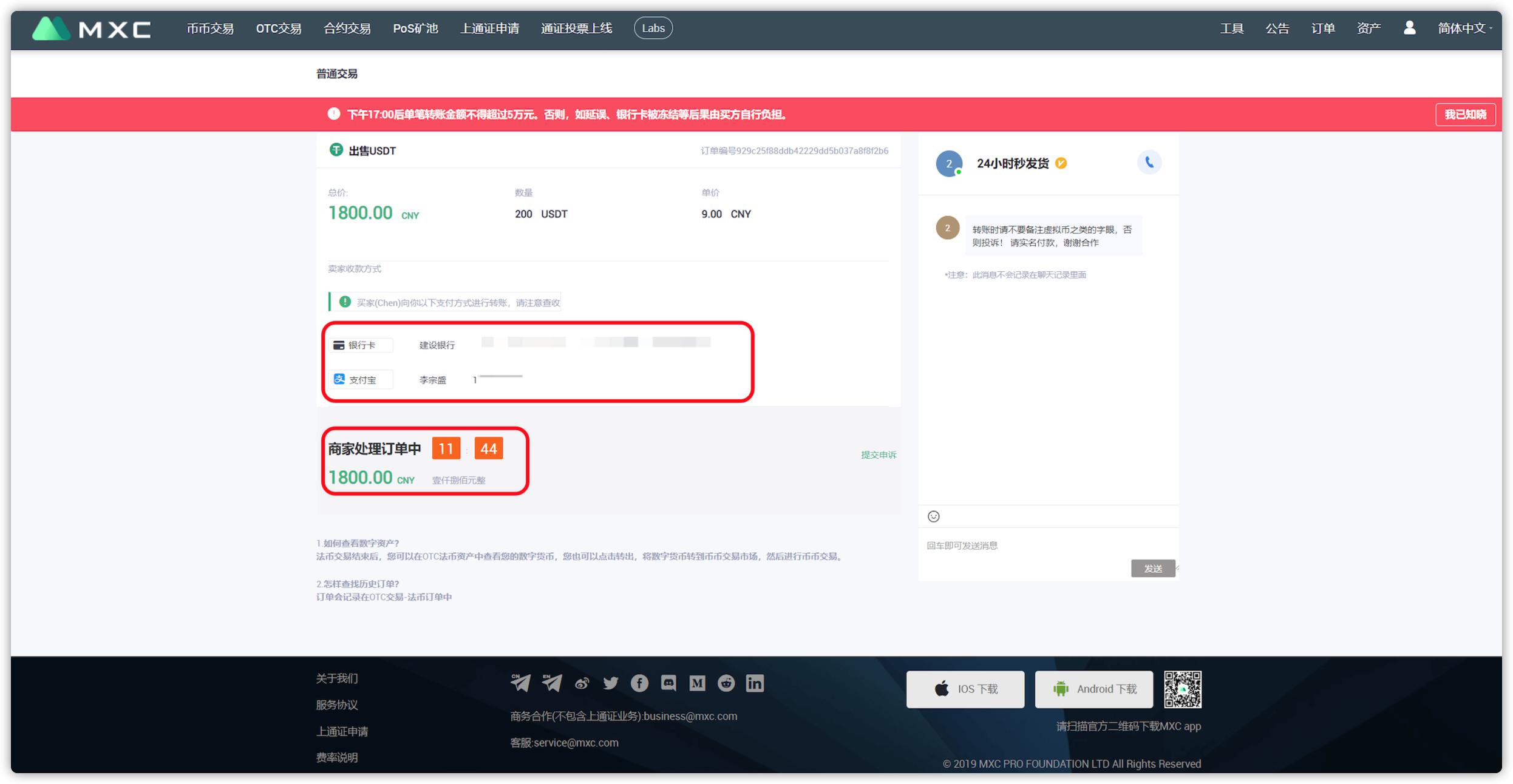Click the verified badge beside 24小时秒发货

1061,163
